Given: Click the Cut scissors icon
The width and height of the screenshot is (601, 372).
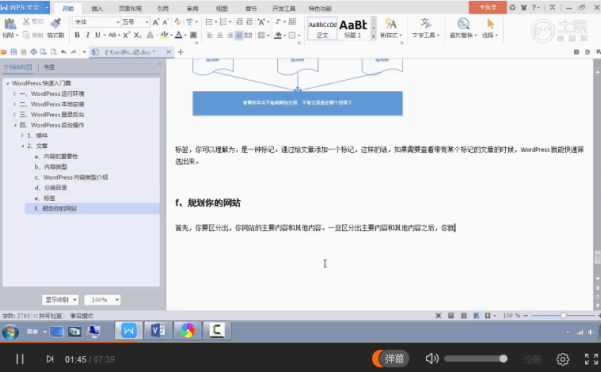Looking at the screenshot, I should 26,21.
